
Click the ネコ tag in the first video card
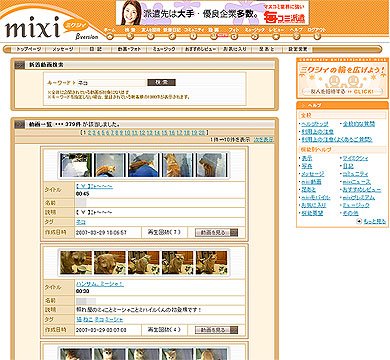point(81,222)
